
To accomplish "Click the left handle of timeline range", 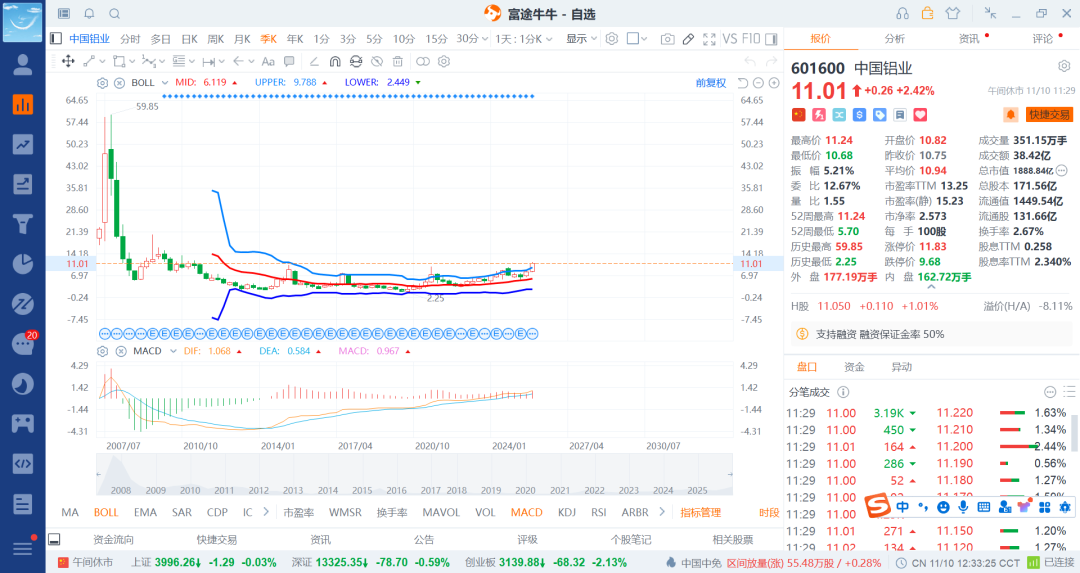I will (x=98, y=474).
